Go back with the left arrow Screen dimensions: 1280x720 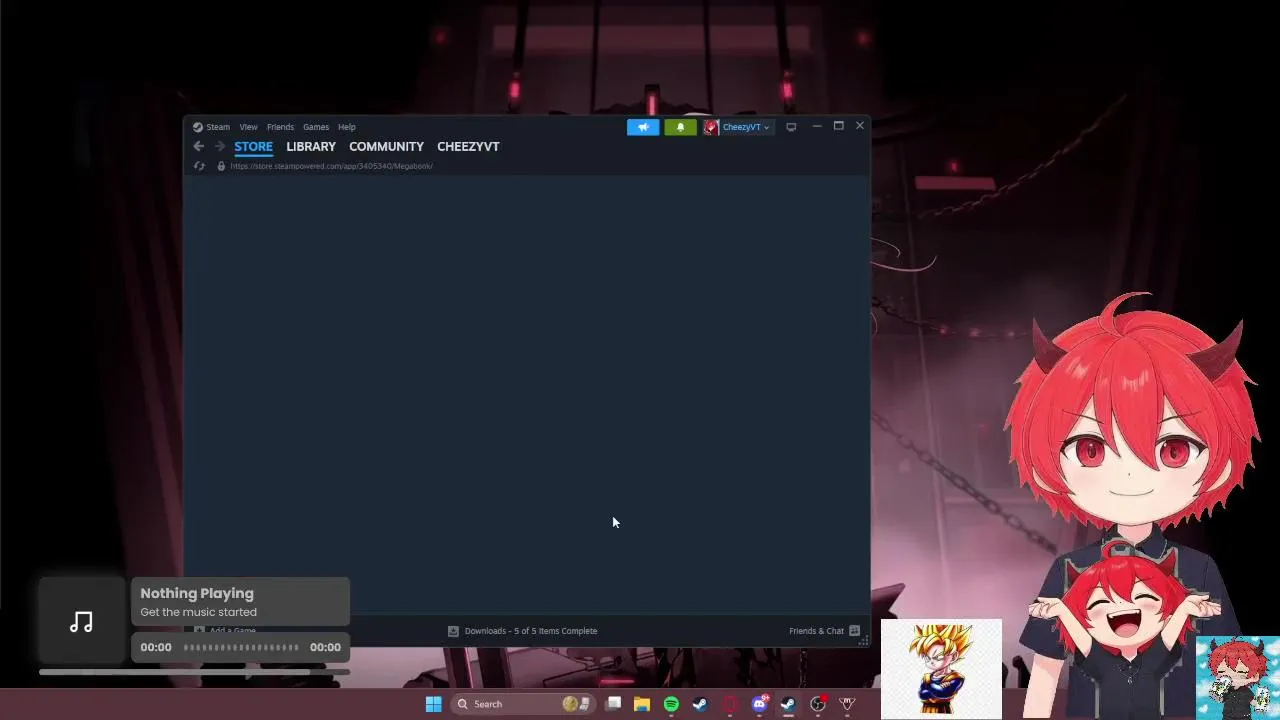[x=198, y=146]
